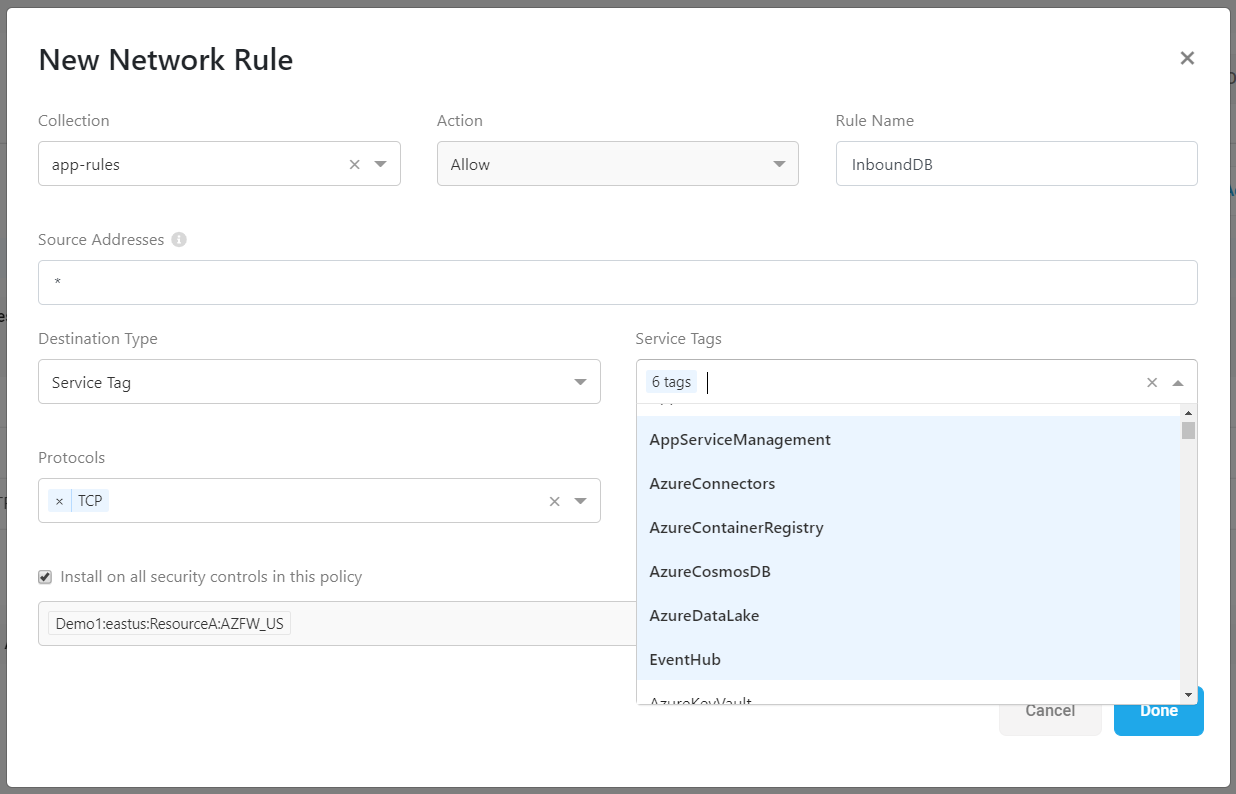Image resolution: width=1236 pixels, height=794 pixels.
Task: Choose AppServiceManagement in the tag list
Action: pos(740,440)
